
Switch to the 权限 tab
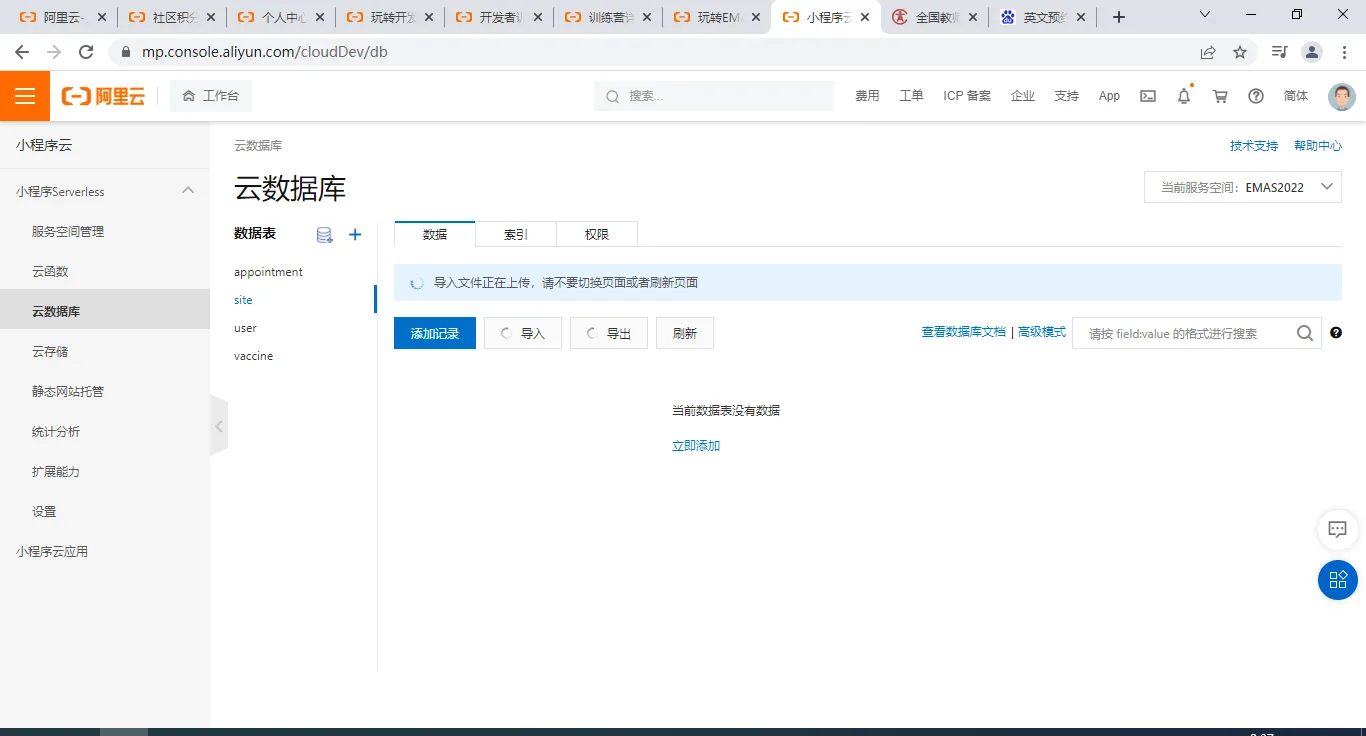[597, 234]
